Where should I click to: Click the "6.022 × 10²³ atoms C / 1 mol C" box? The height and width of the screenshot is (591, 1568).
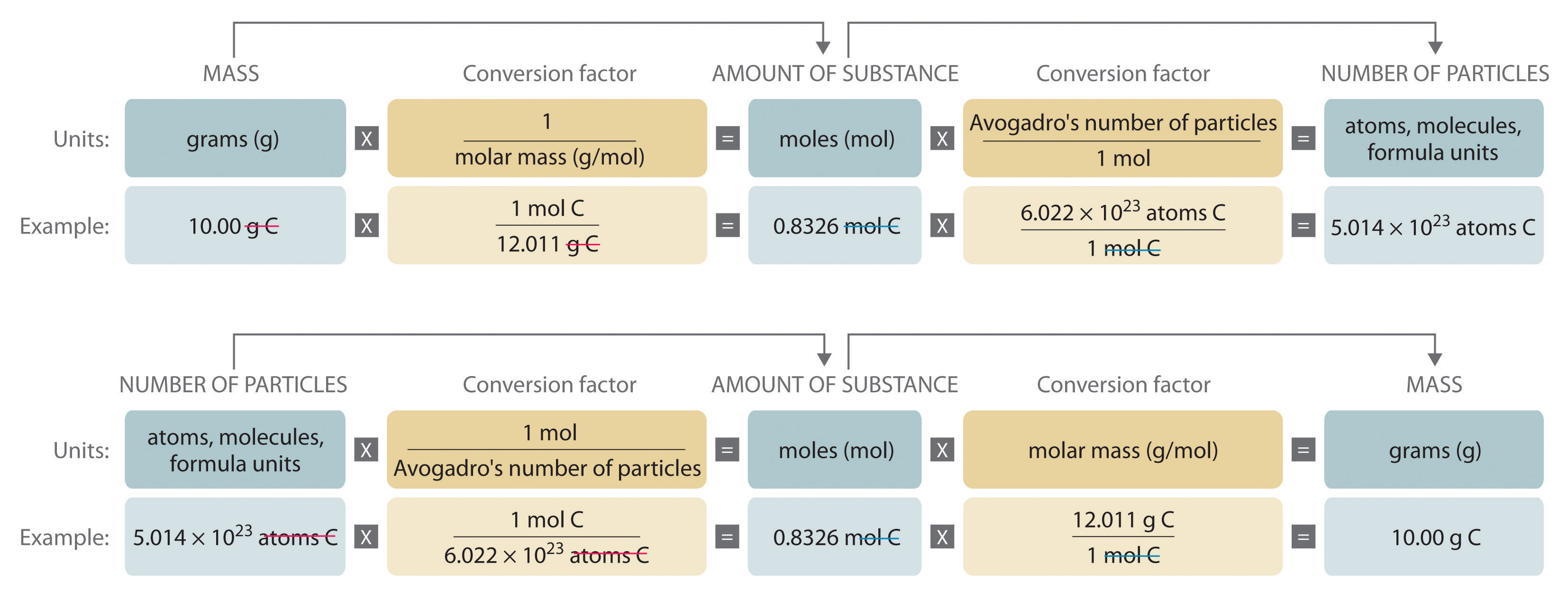(1122, 225)
